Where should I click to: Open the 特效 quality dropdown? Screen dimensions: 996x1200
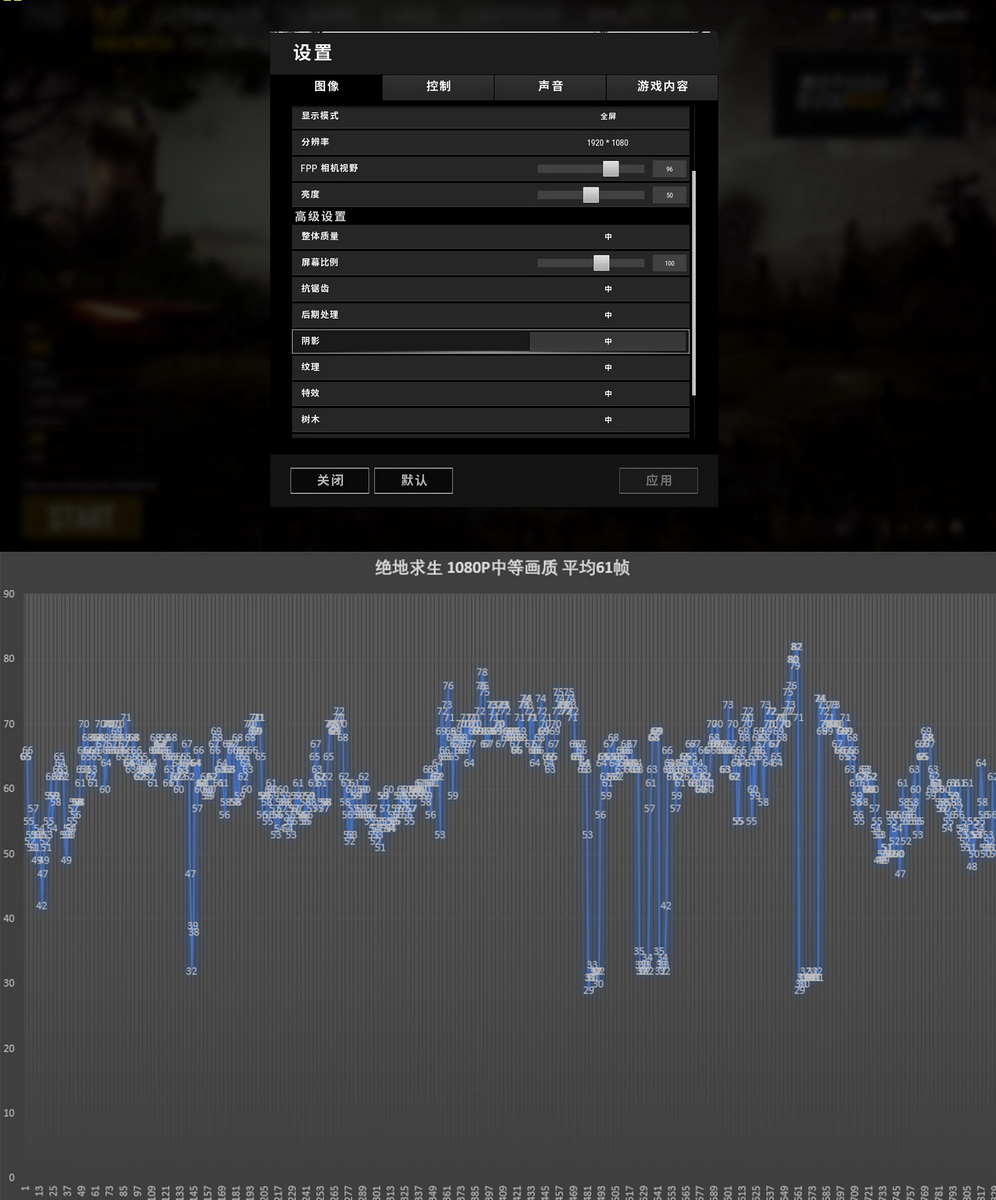click(608, 394)
